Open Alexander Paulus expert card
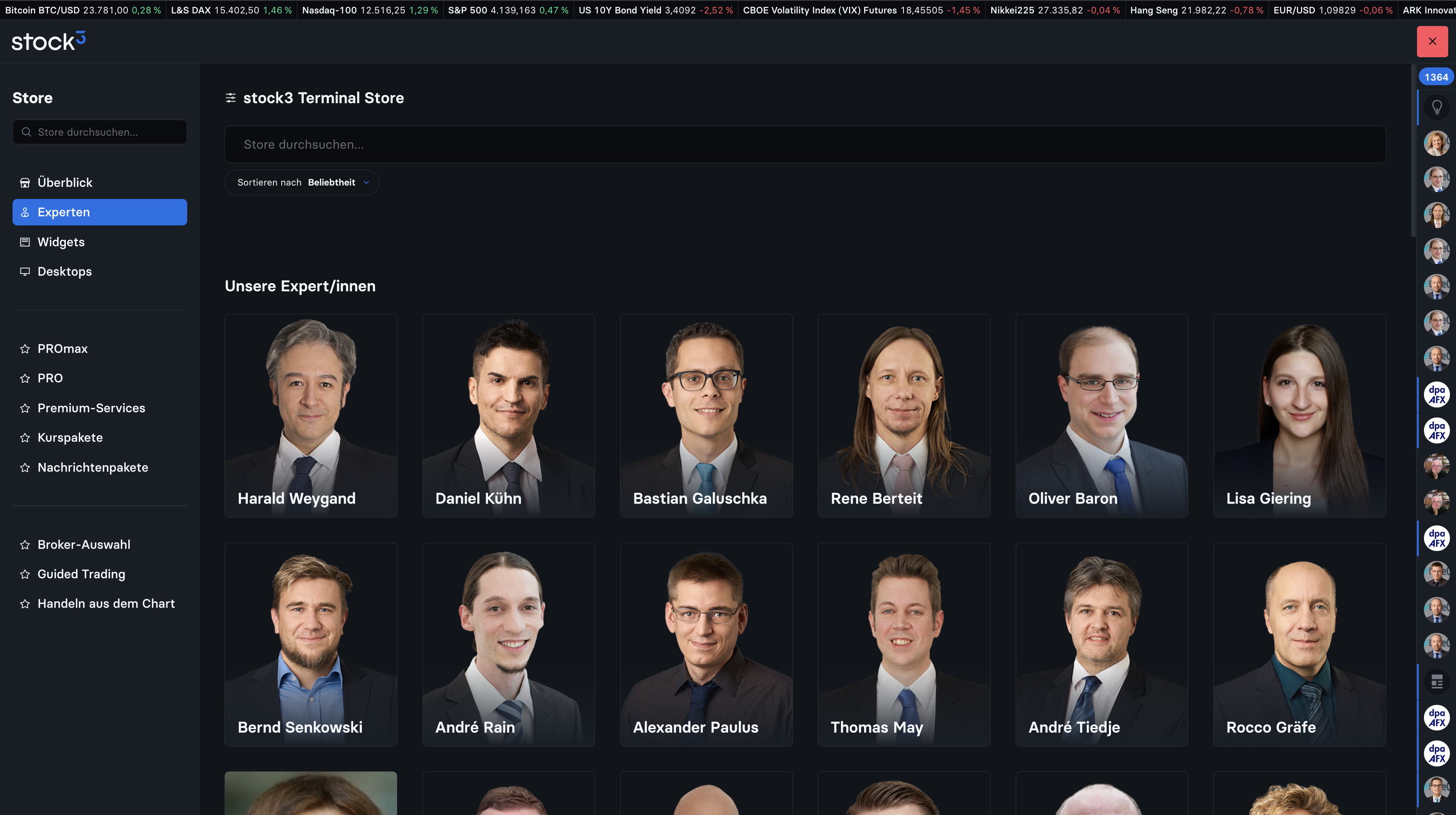 tap(706, 645)
